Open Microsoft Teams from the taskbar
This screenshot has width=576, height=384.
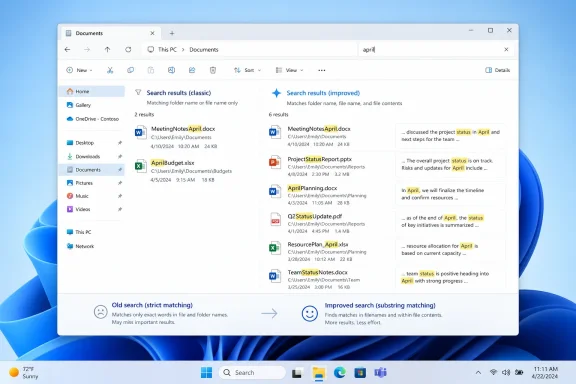(x=381, y=373)
